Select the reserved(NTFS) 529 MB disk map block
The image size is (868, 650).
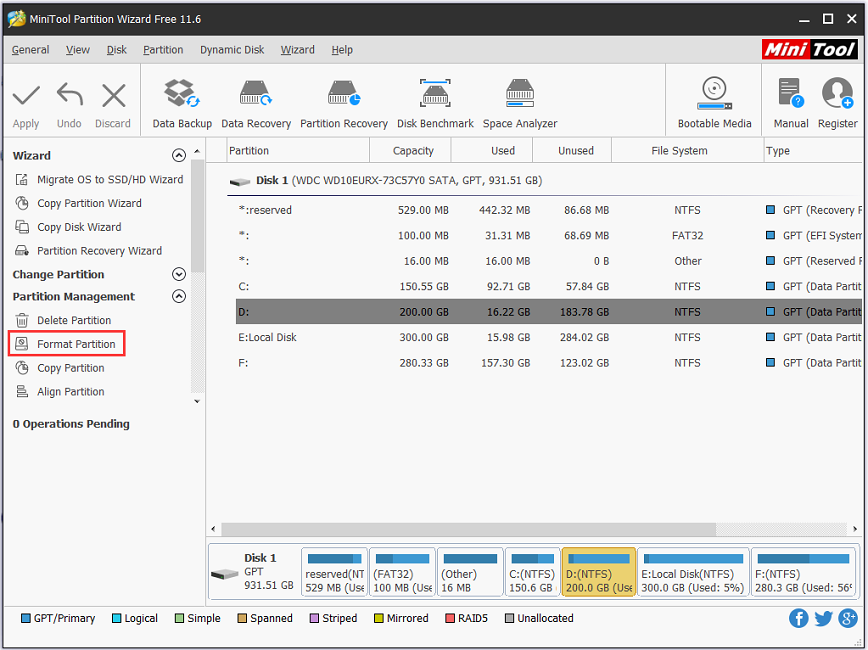point(334,572)
